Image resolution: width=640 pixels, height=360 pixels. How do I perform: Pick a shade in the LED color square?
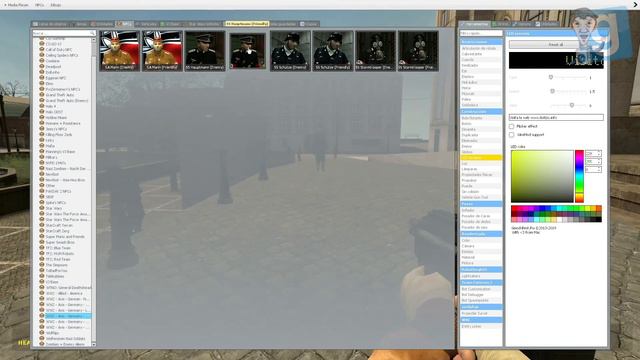542,176
